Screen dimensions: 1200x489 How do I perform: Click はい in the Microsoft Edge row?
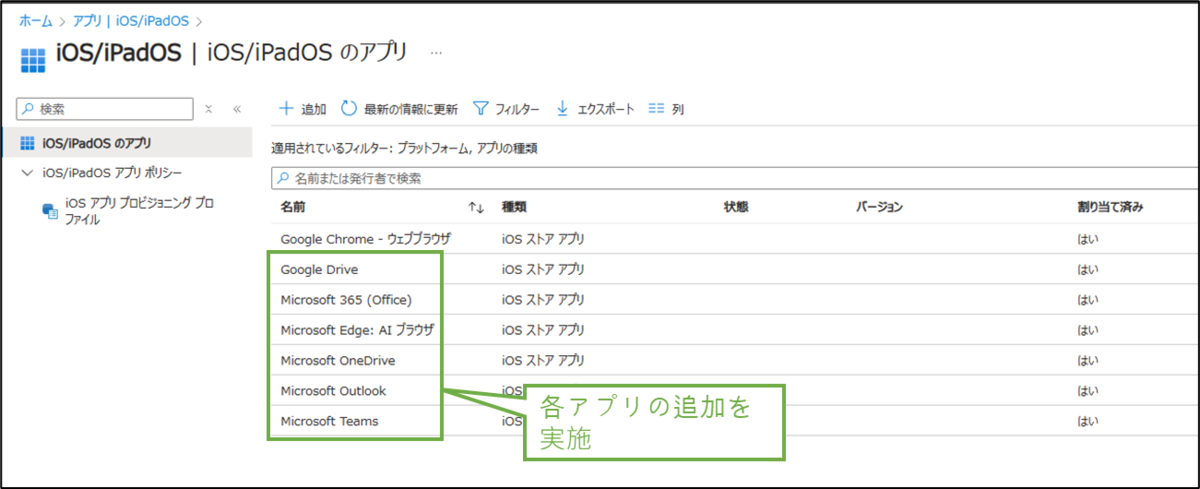(x=1087, y=330)
